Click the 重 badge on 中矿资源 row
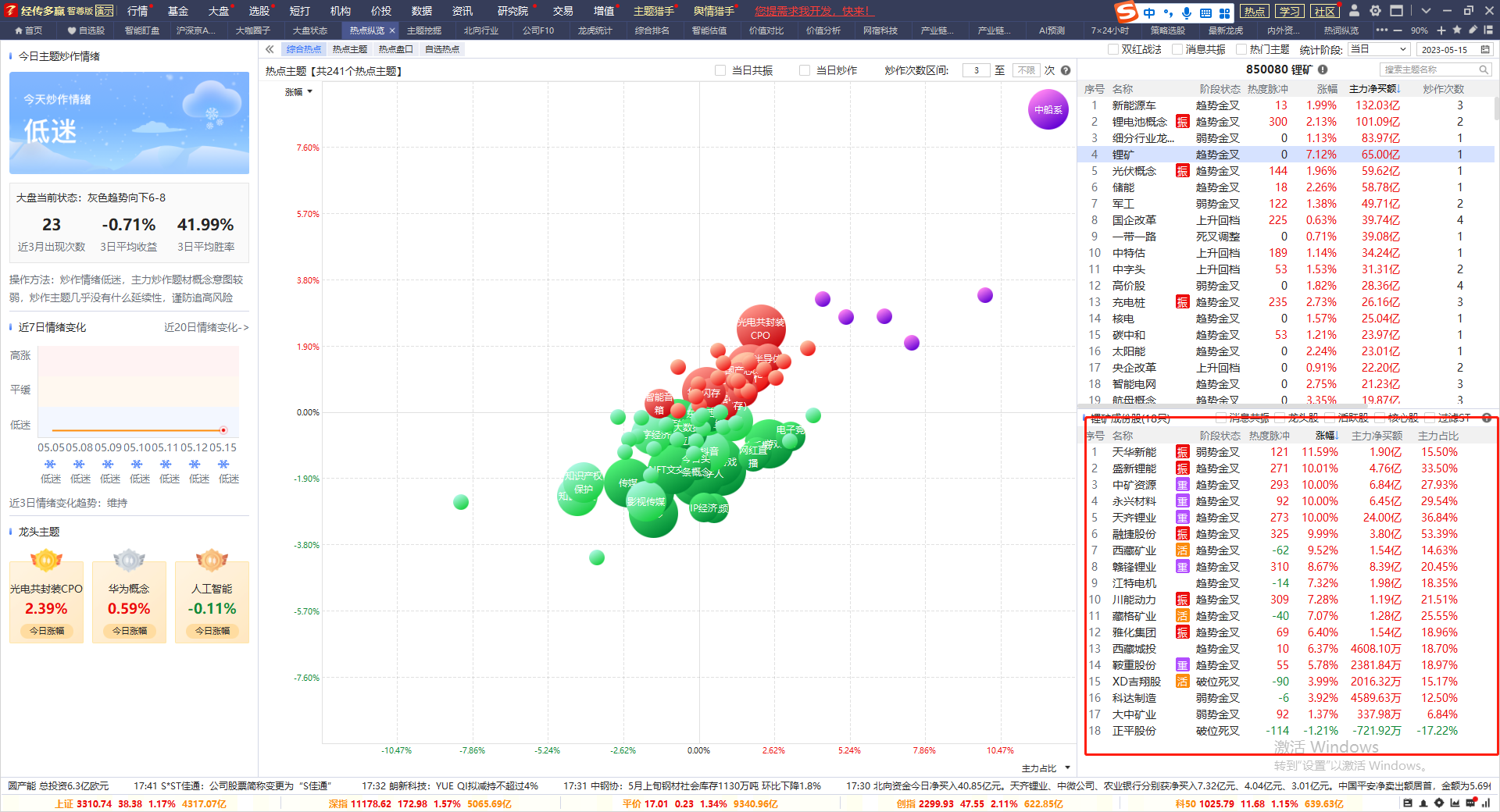 click(x=1182, y=485)
